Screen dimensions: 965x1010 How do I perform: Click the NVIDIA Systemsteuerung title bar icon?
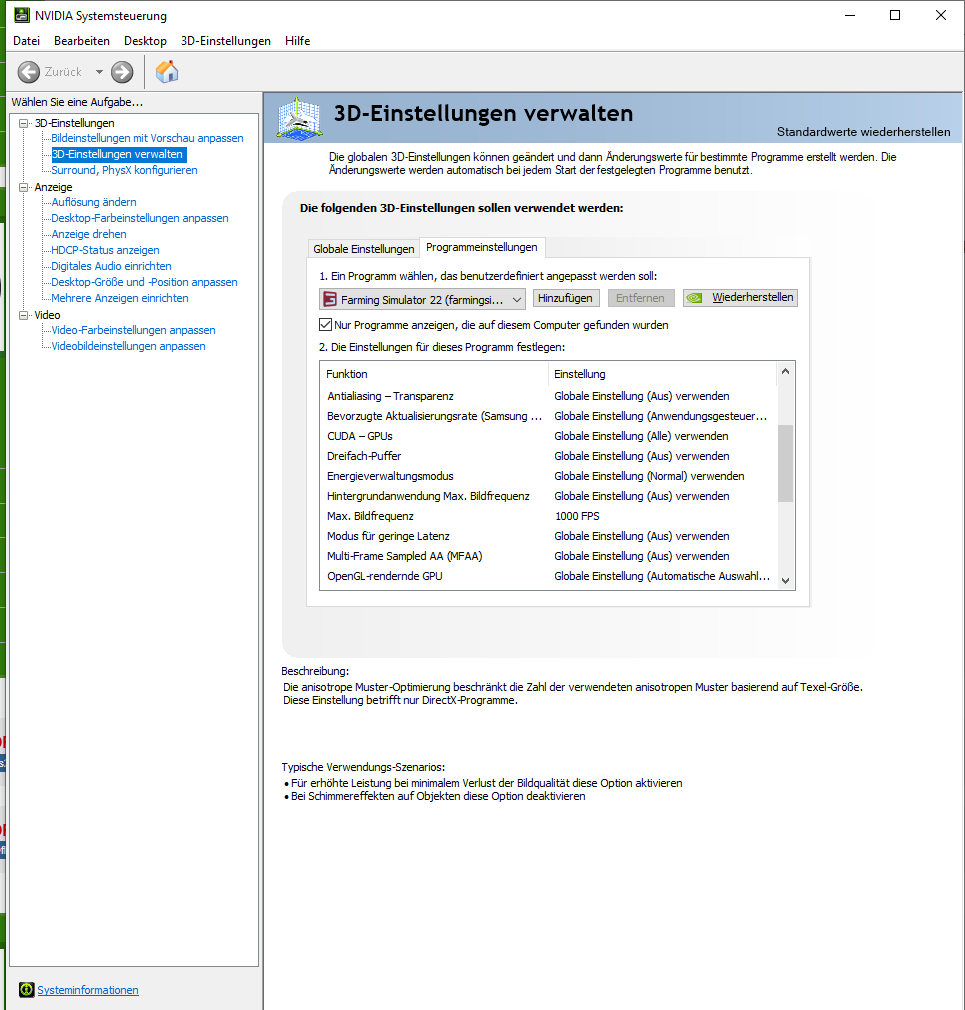[21, 15]
